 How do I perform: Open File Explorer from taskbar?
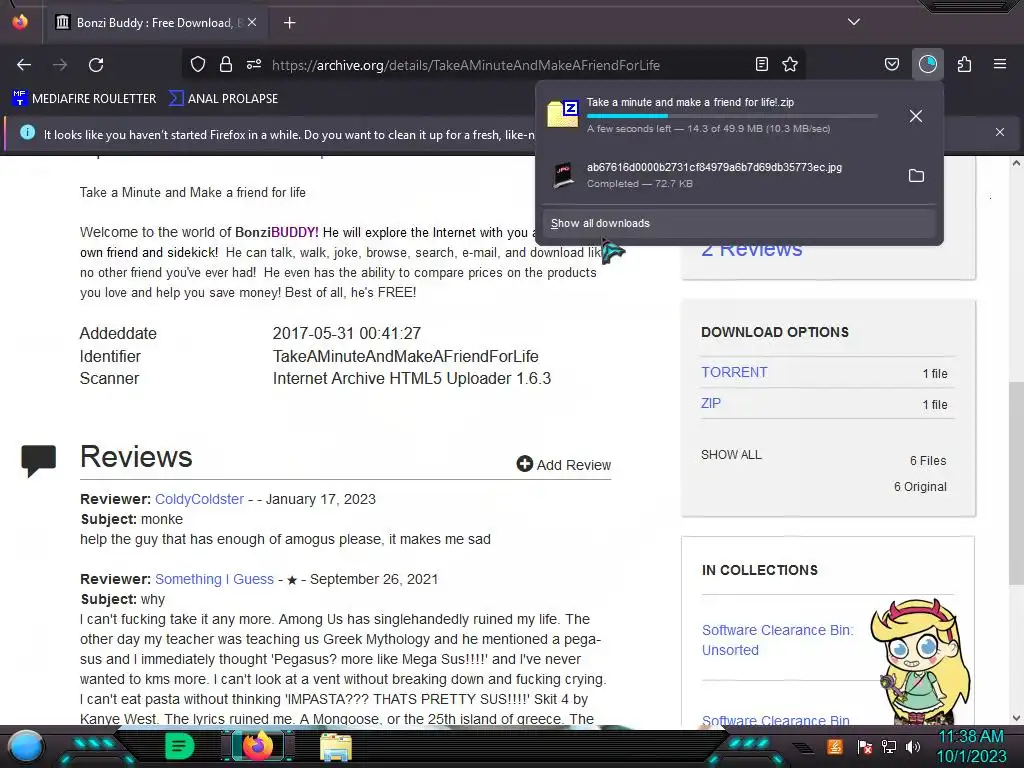click(336, 747)
